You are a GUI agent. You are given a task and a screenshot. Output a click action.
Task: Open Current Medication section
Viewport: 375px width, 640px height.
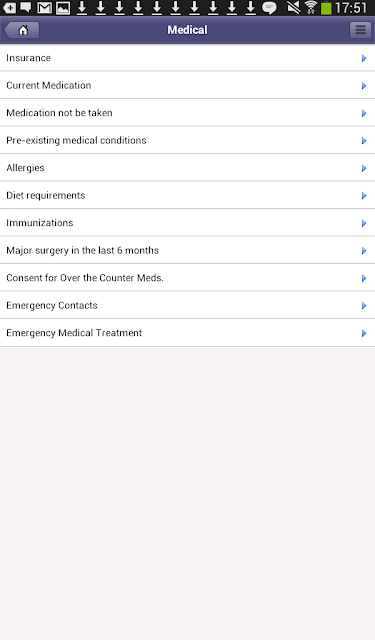point(187,85)
